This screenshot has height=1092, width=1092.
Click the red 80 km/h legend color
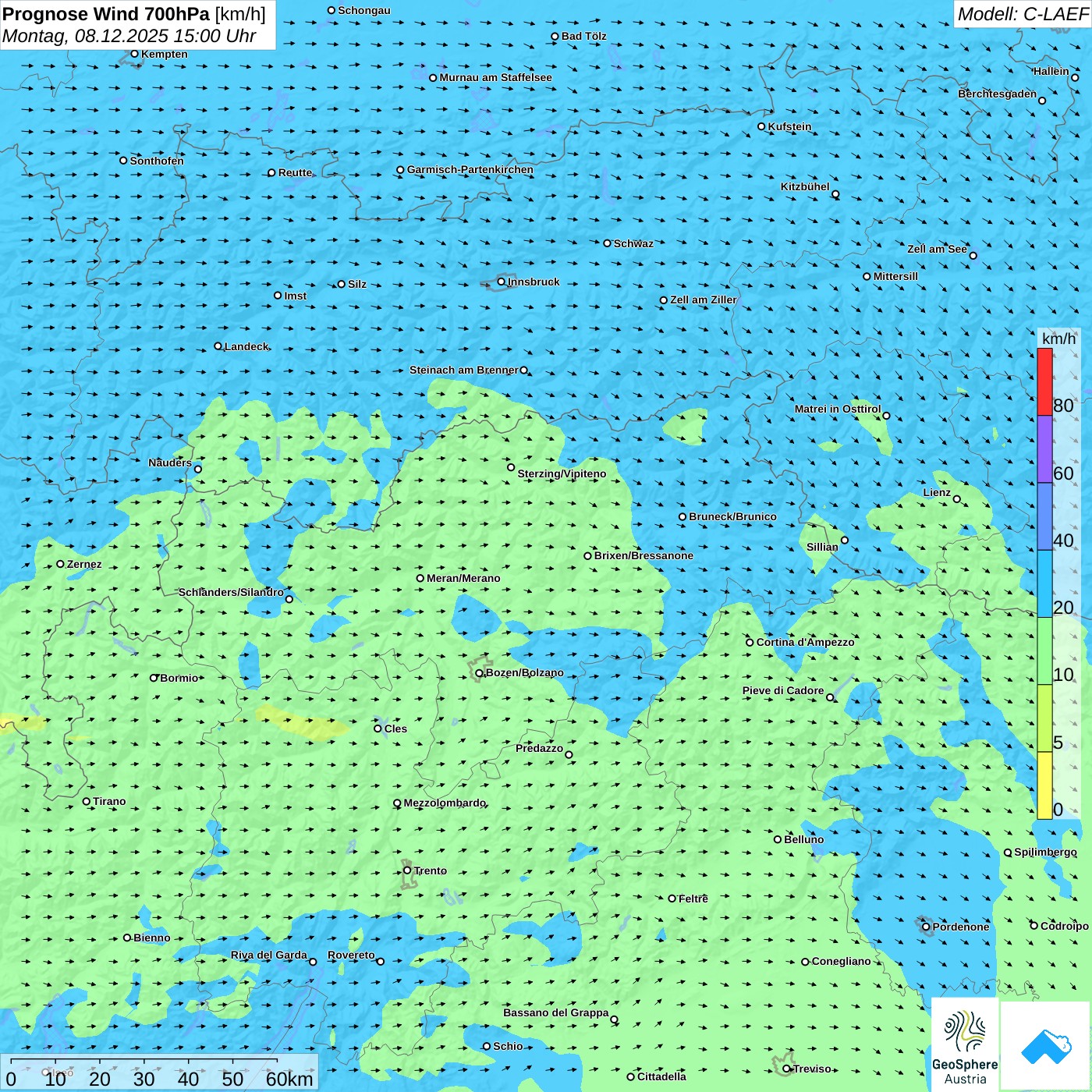[x=1044, y=381]
